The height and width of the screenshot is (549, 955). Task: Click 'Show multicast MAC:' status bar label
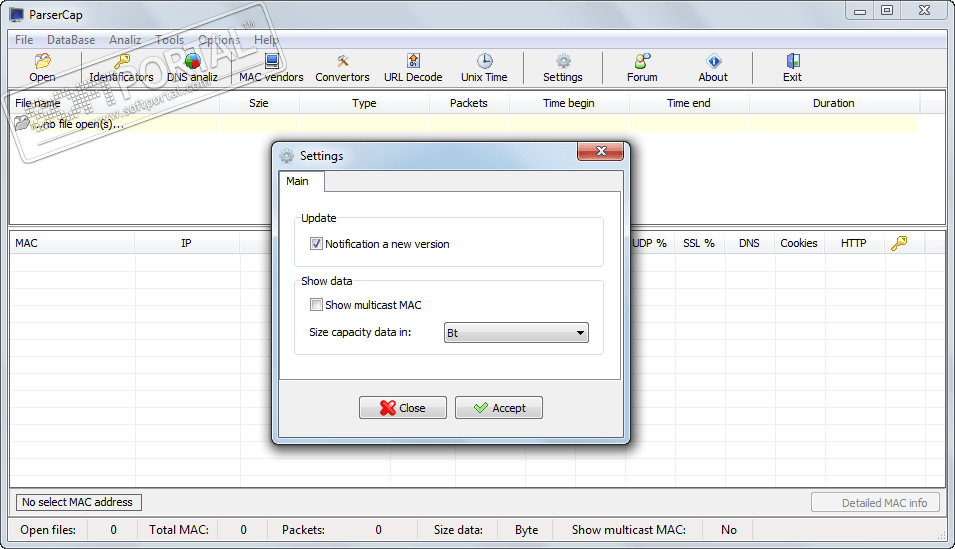click(x=629, y=530)
